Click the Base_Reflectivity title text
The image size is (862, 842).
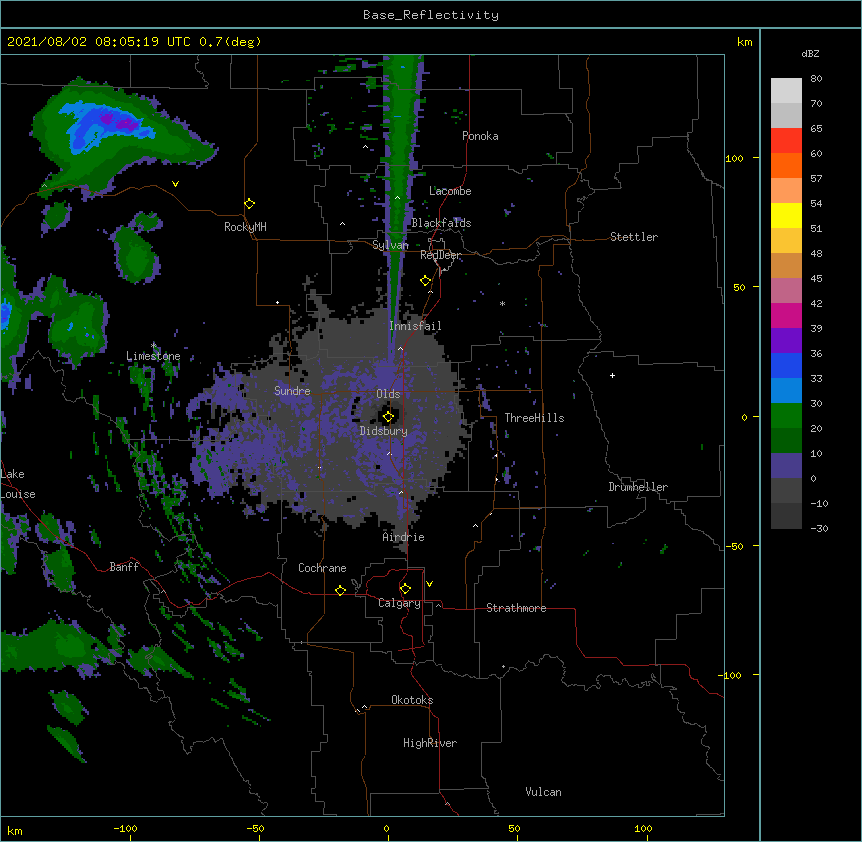431,15
